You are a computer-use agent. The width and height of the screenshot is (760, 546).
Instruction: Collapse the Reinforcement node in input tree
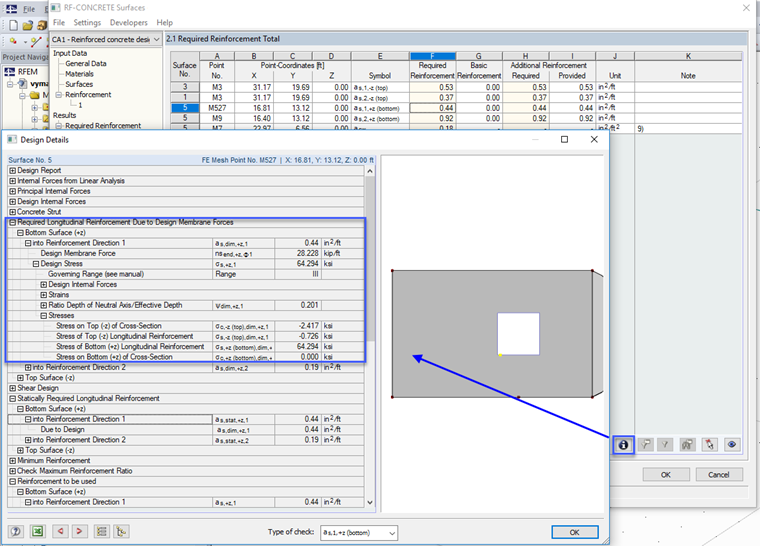pos(59,95)
